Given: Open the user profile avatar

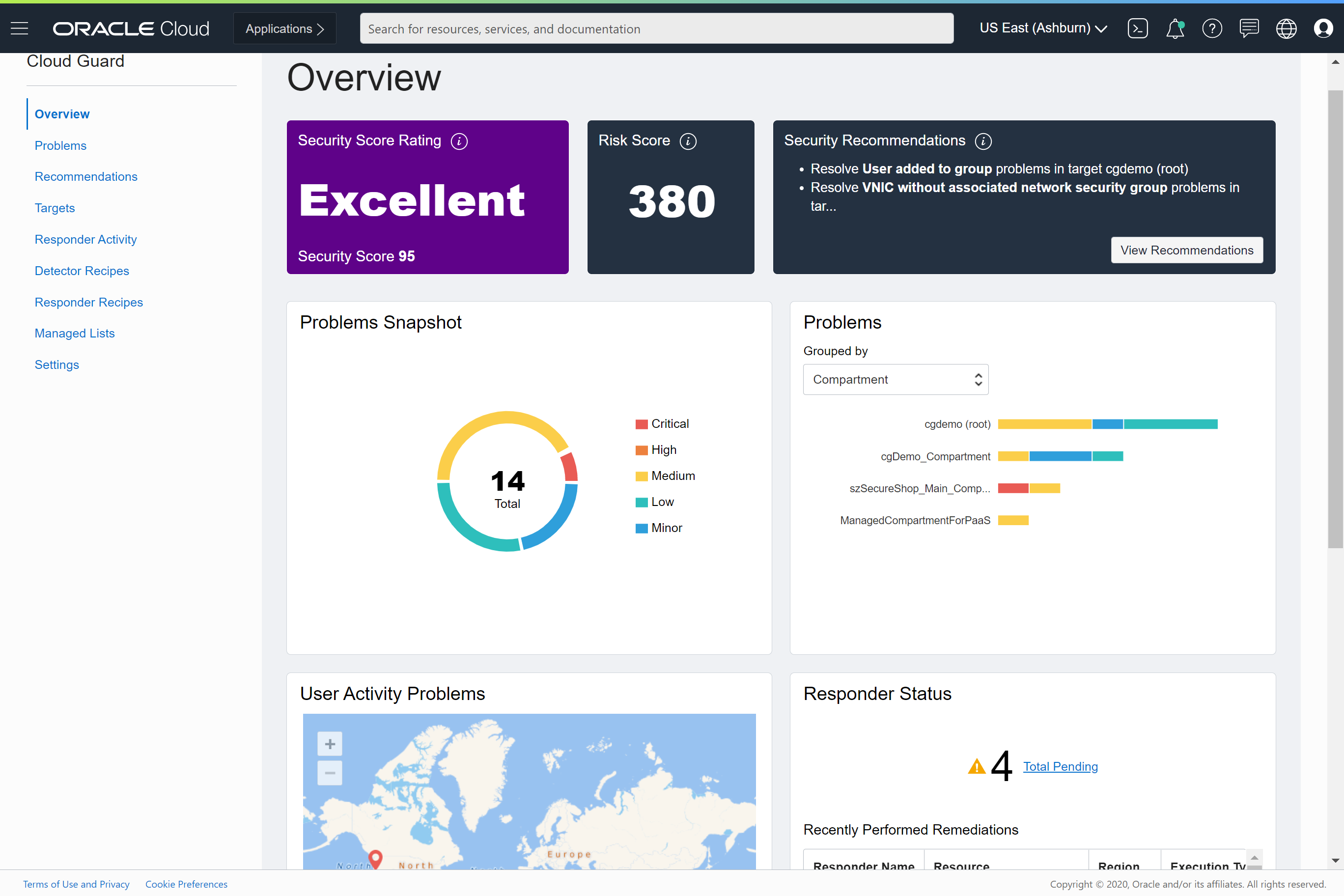Looking at the screenshot, I should click(1323, 28).
